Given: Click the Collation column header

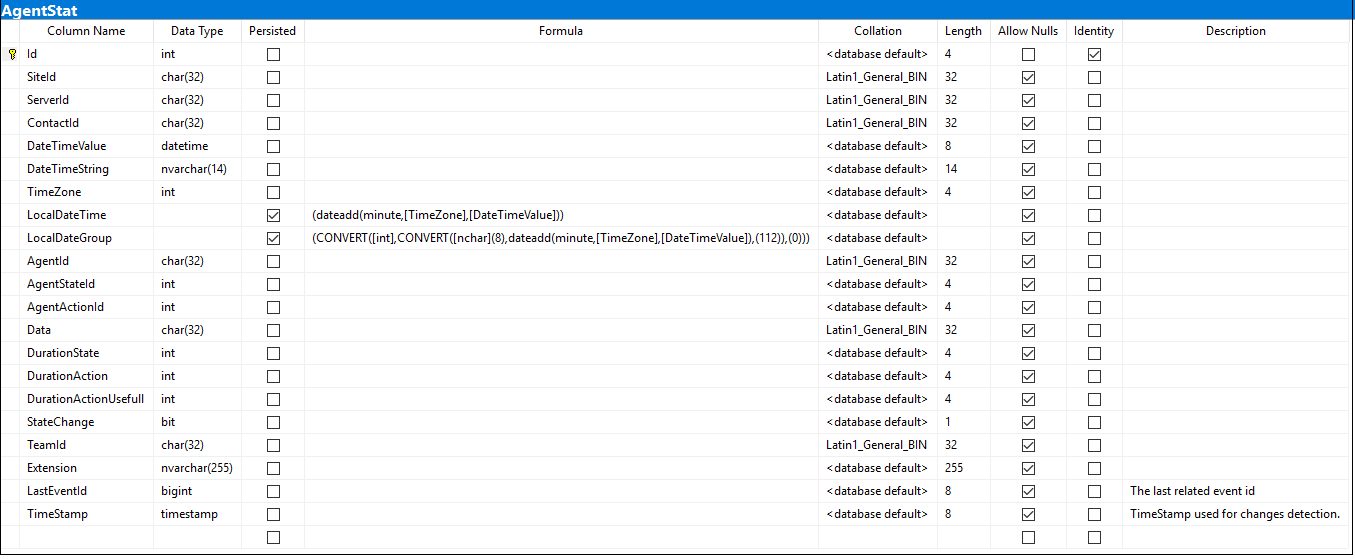Looking at the screenshot, I should (878, 31).
